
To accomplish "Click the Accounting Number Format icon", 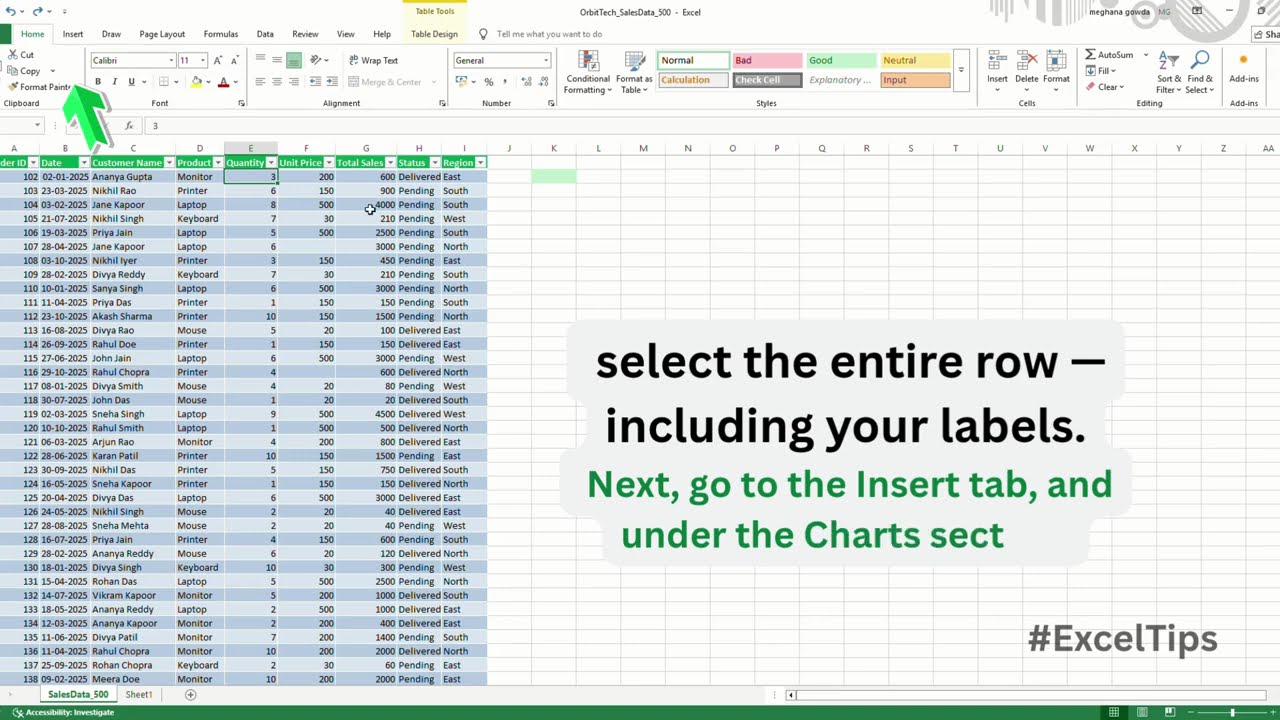I will [x=462, y=82].
